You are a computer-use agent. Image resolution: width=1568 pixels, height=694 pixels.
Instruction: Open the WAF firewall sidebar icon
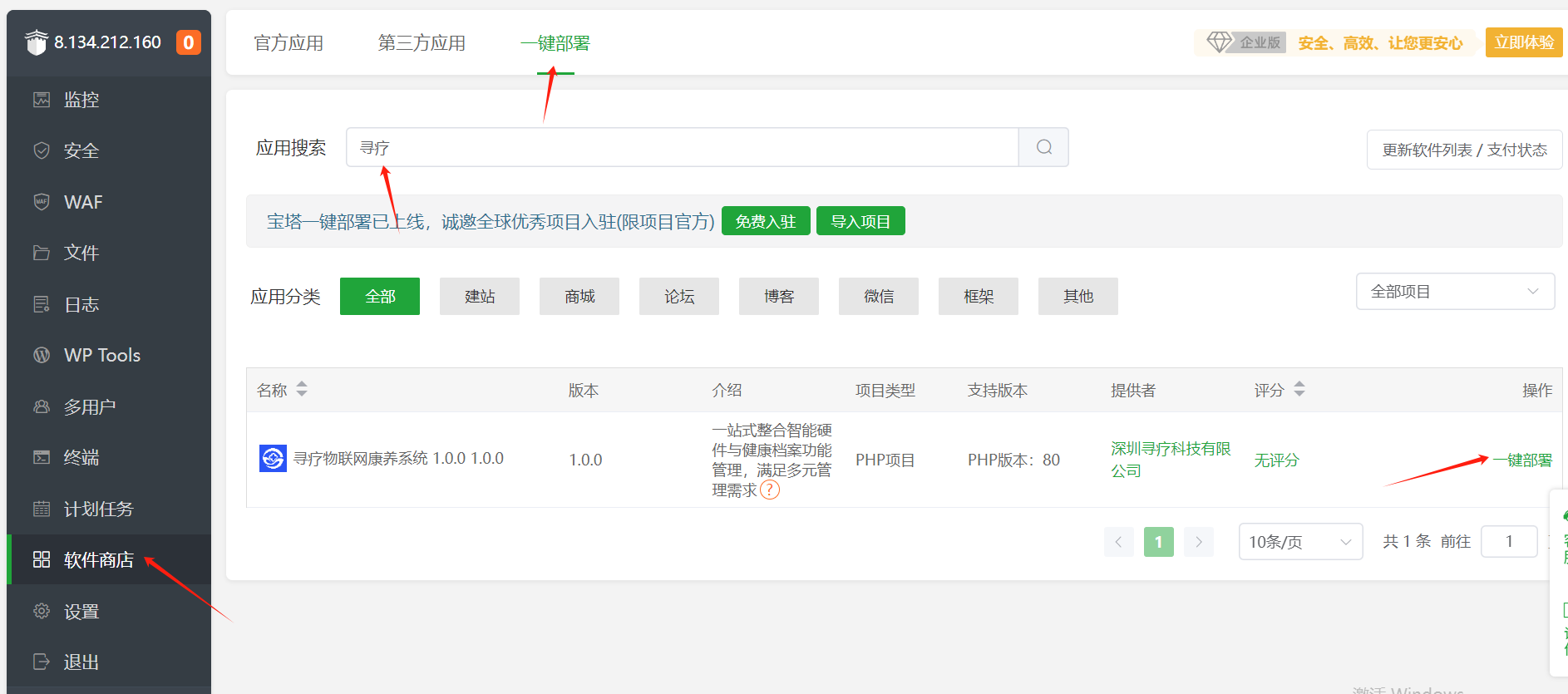pyautogui.click(x=42, y=202)
